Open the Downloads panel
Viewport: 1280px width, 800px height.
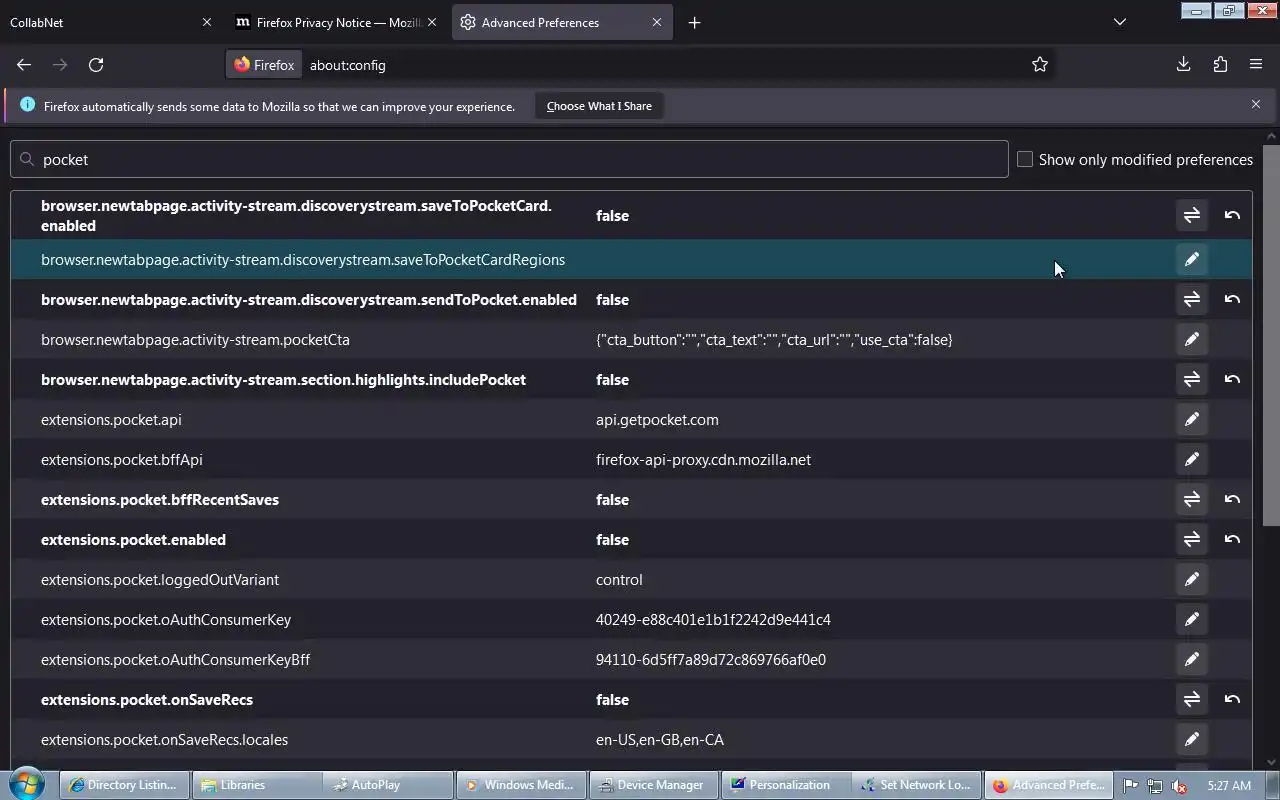[1183, 65]
